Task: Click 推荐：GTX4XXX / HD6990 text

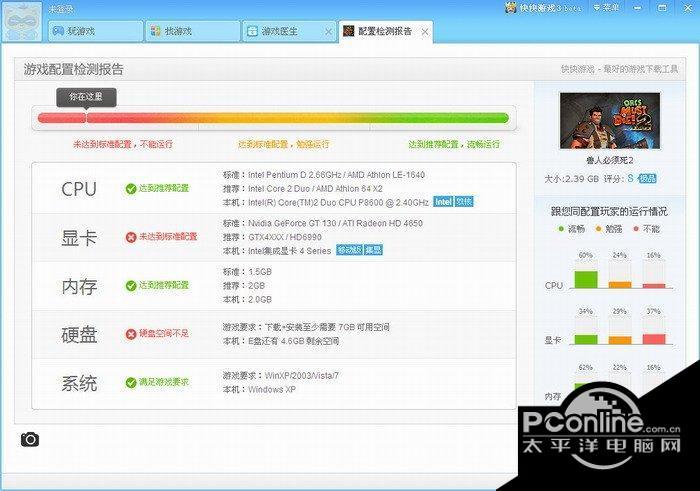Action: 272,237
